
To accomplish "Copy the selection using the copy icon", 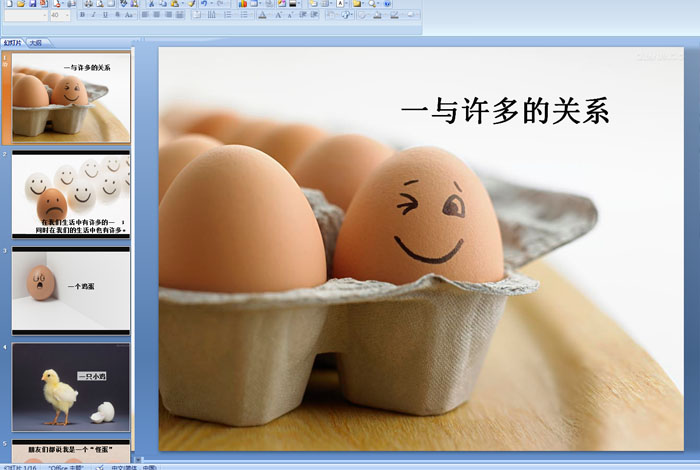I will [x=163, y=4].
